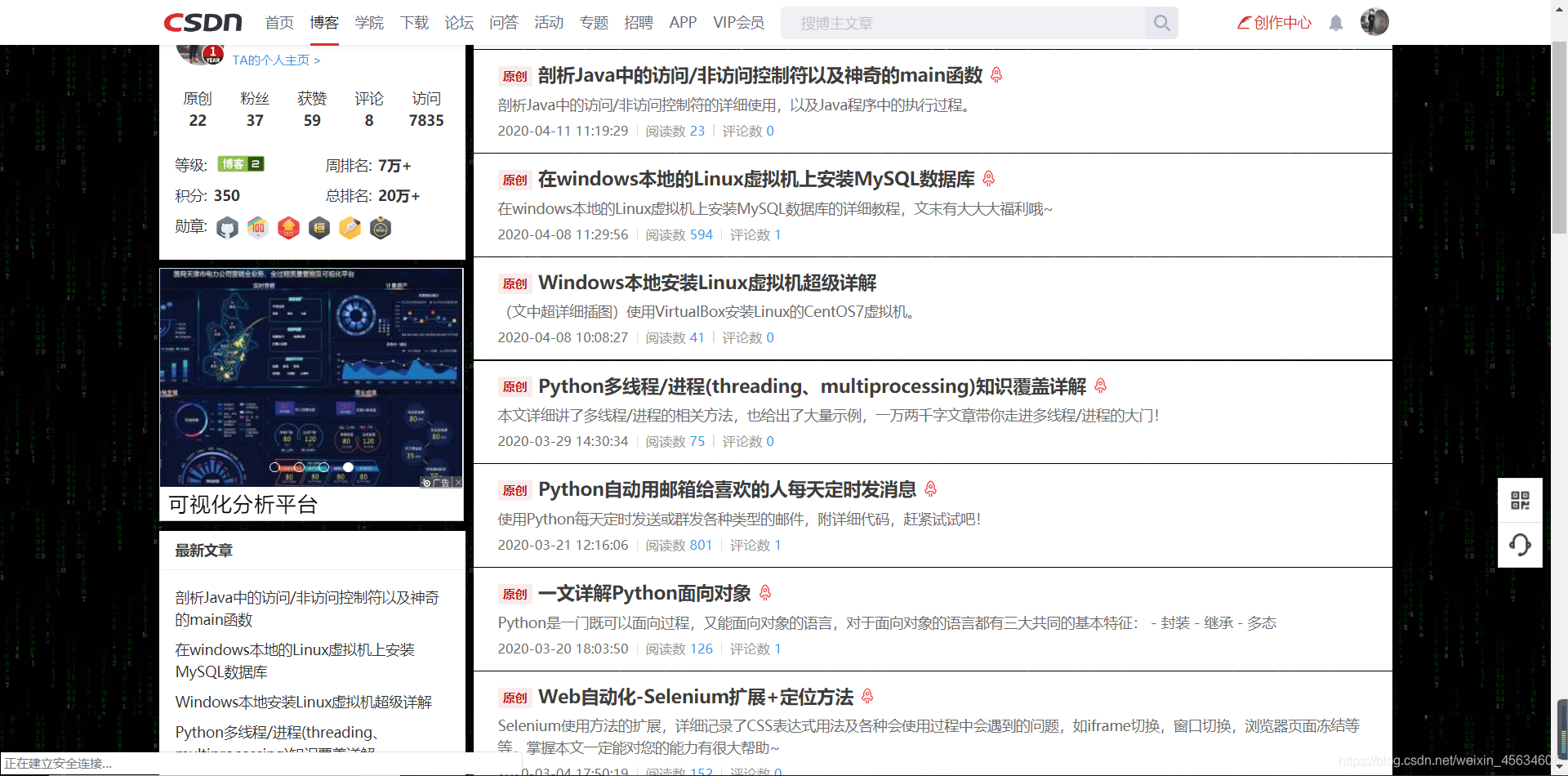Screen dimensions: 1568x776
Task: Click the GitHub badge in the 勋章 row
Action: tap(227, 228)
